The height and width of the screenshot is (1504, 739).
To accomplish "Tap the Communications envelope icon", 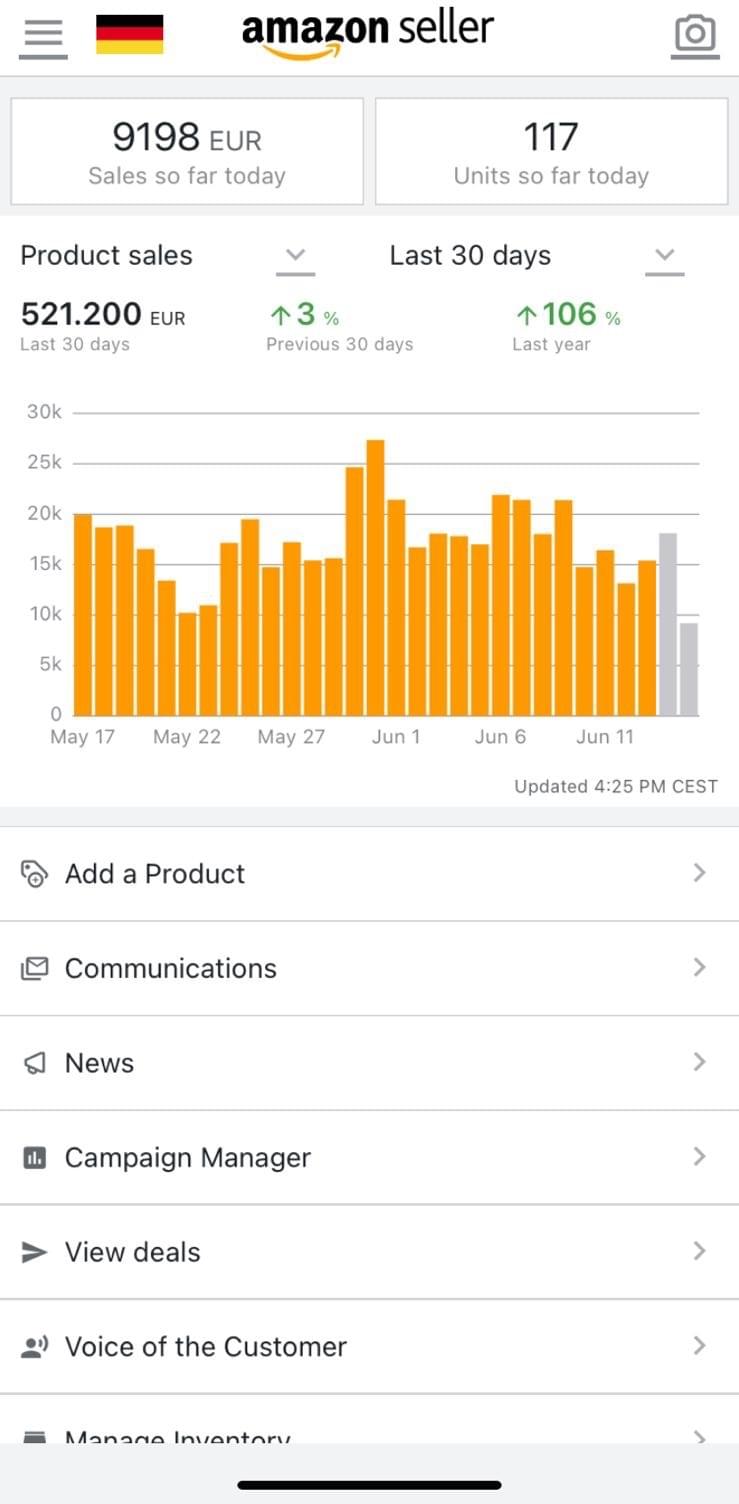I will pos(34,968).
